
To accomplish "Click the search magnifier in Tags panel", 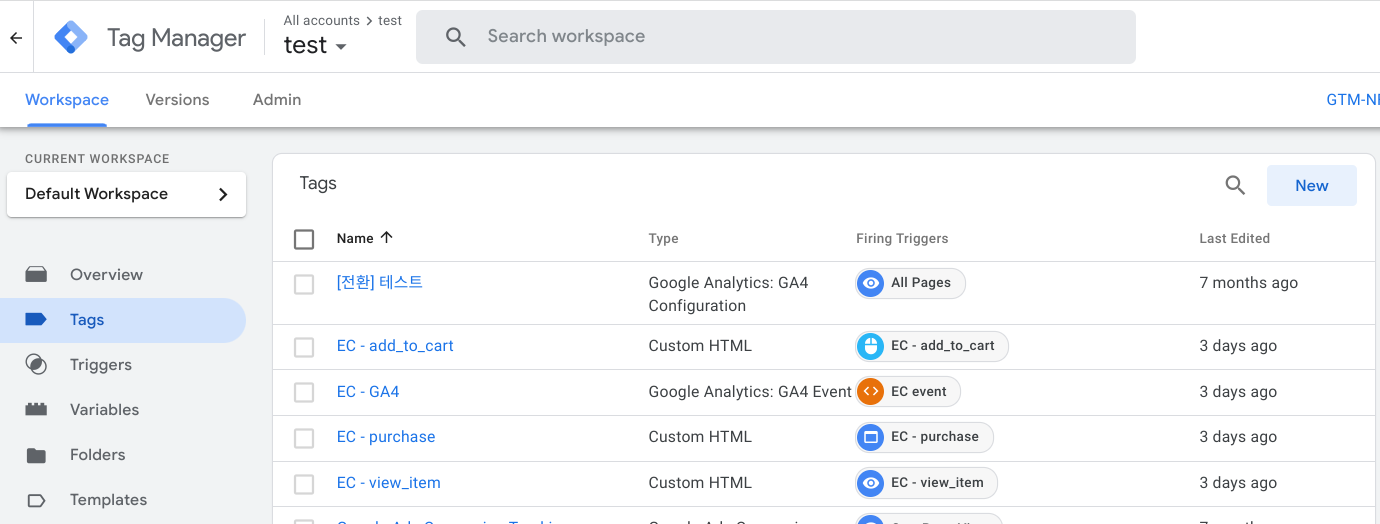I will [1235, 185].
